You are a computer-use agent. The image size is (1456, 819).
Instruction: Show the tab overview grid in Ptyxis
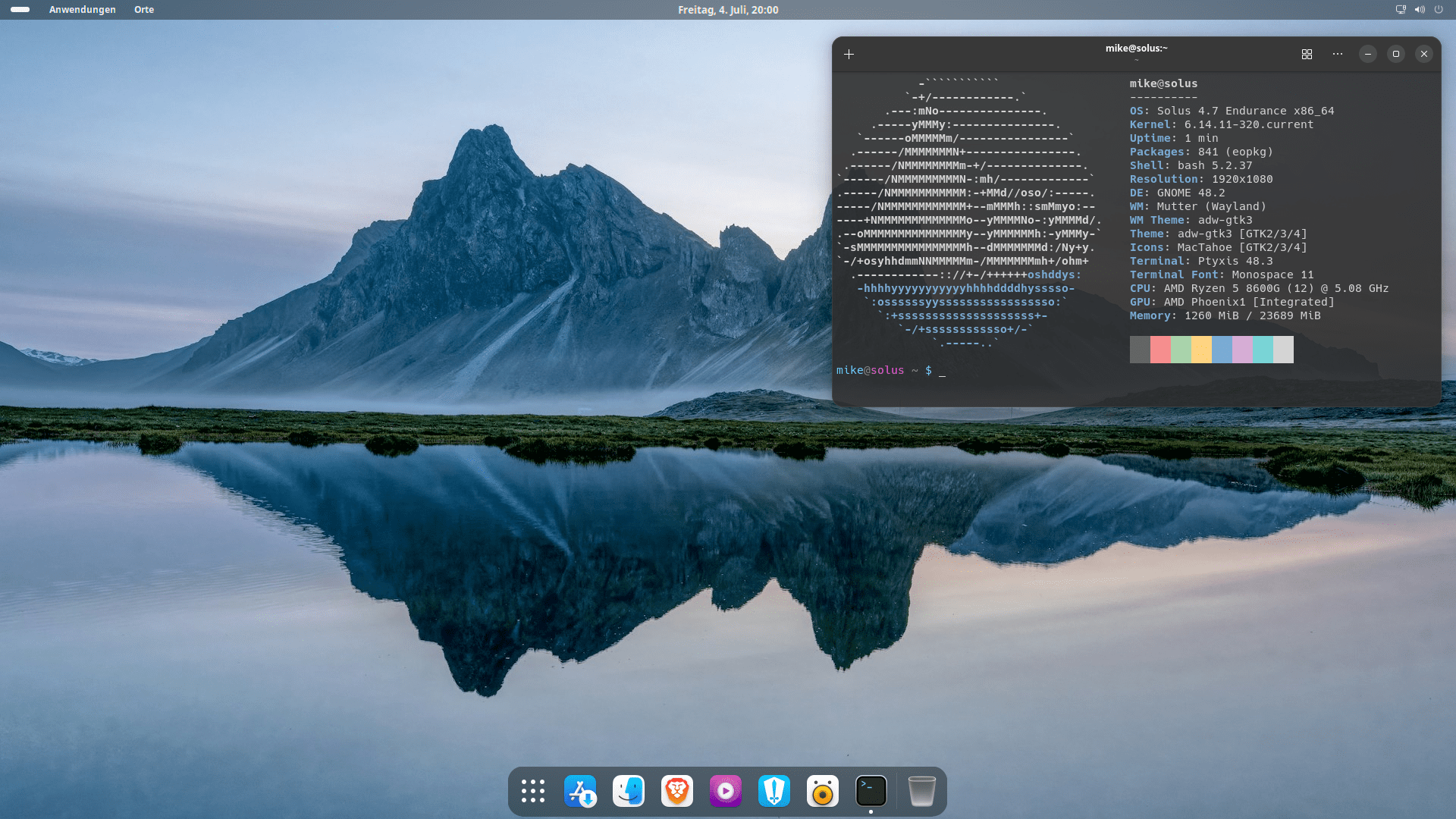coord(1307,54)
